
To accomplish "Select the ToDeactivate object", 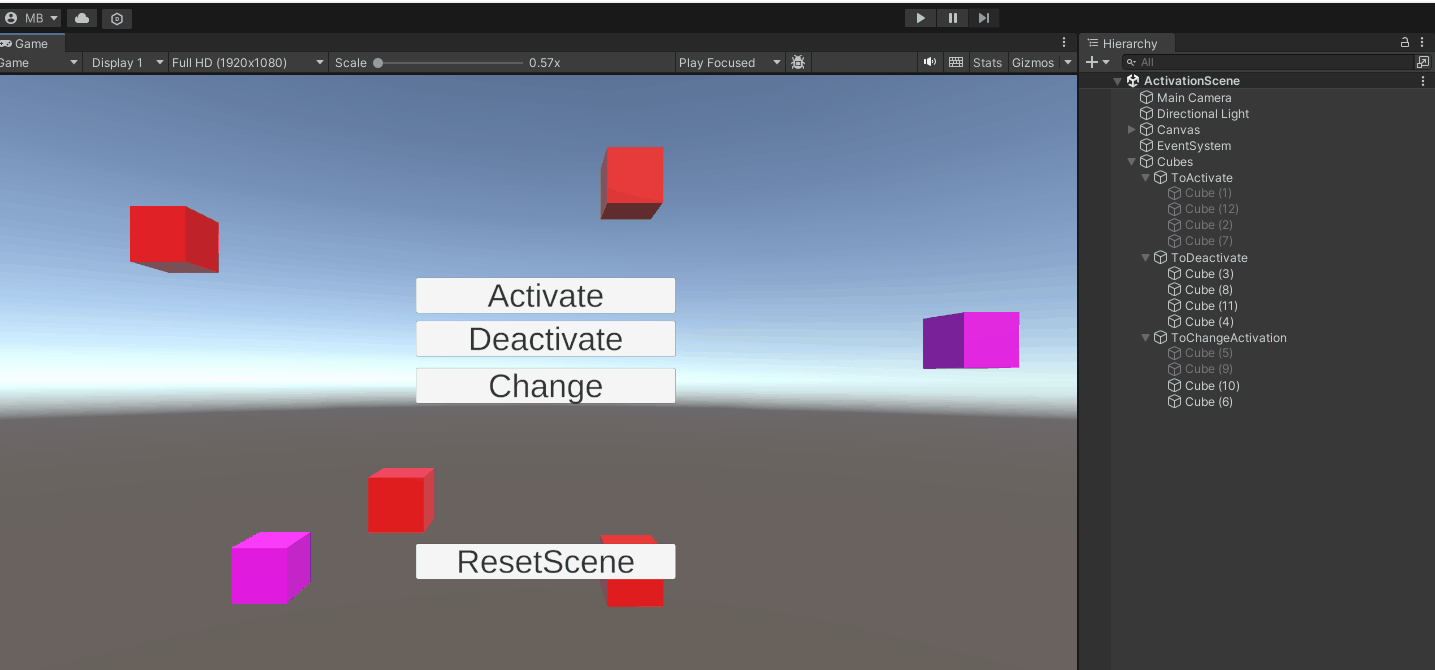I will [x=1209, y=258].
